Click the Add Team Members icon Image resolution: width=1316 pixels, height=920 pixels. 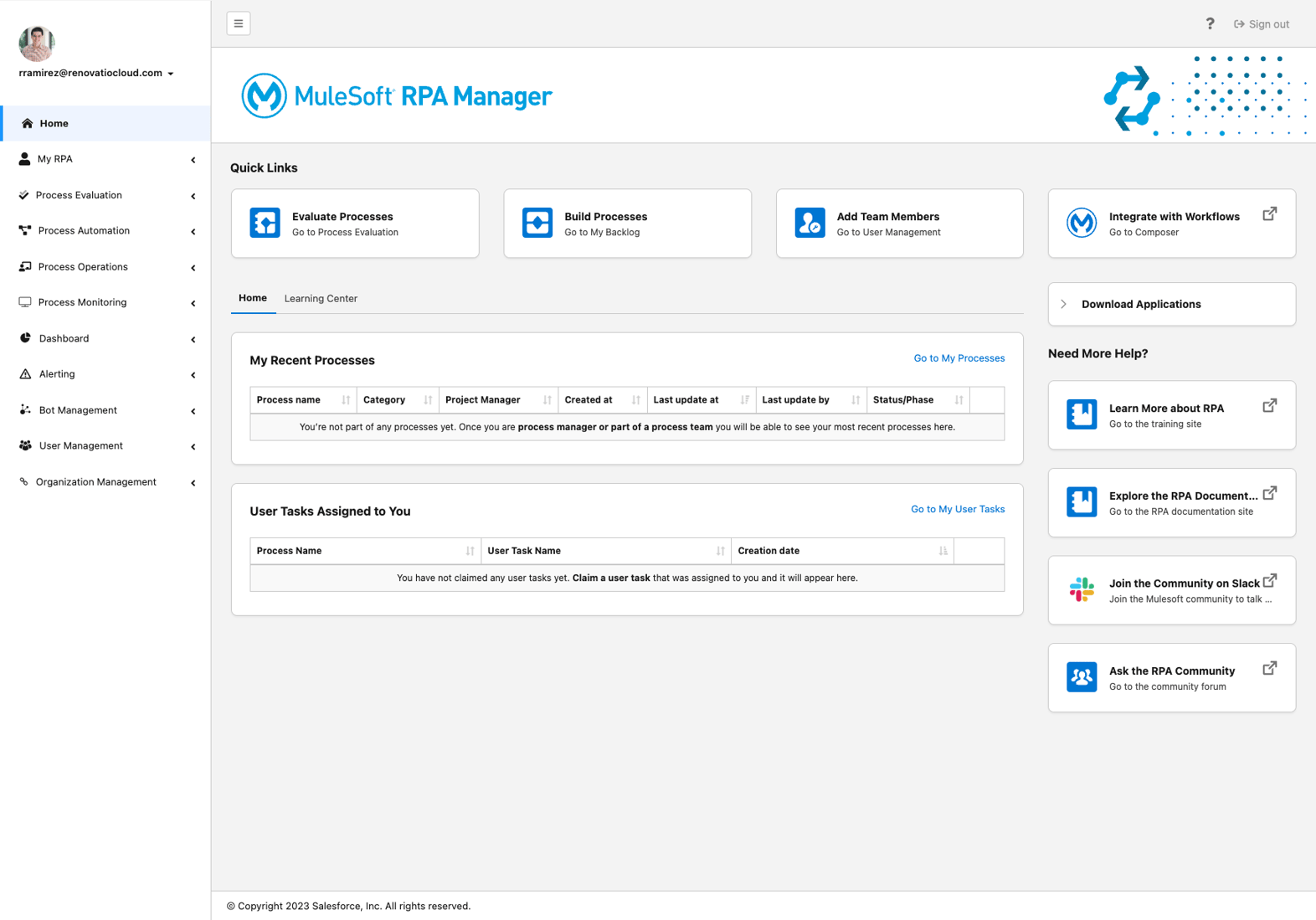click(x=810, y=223)
